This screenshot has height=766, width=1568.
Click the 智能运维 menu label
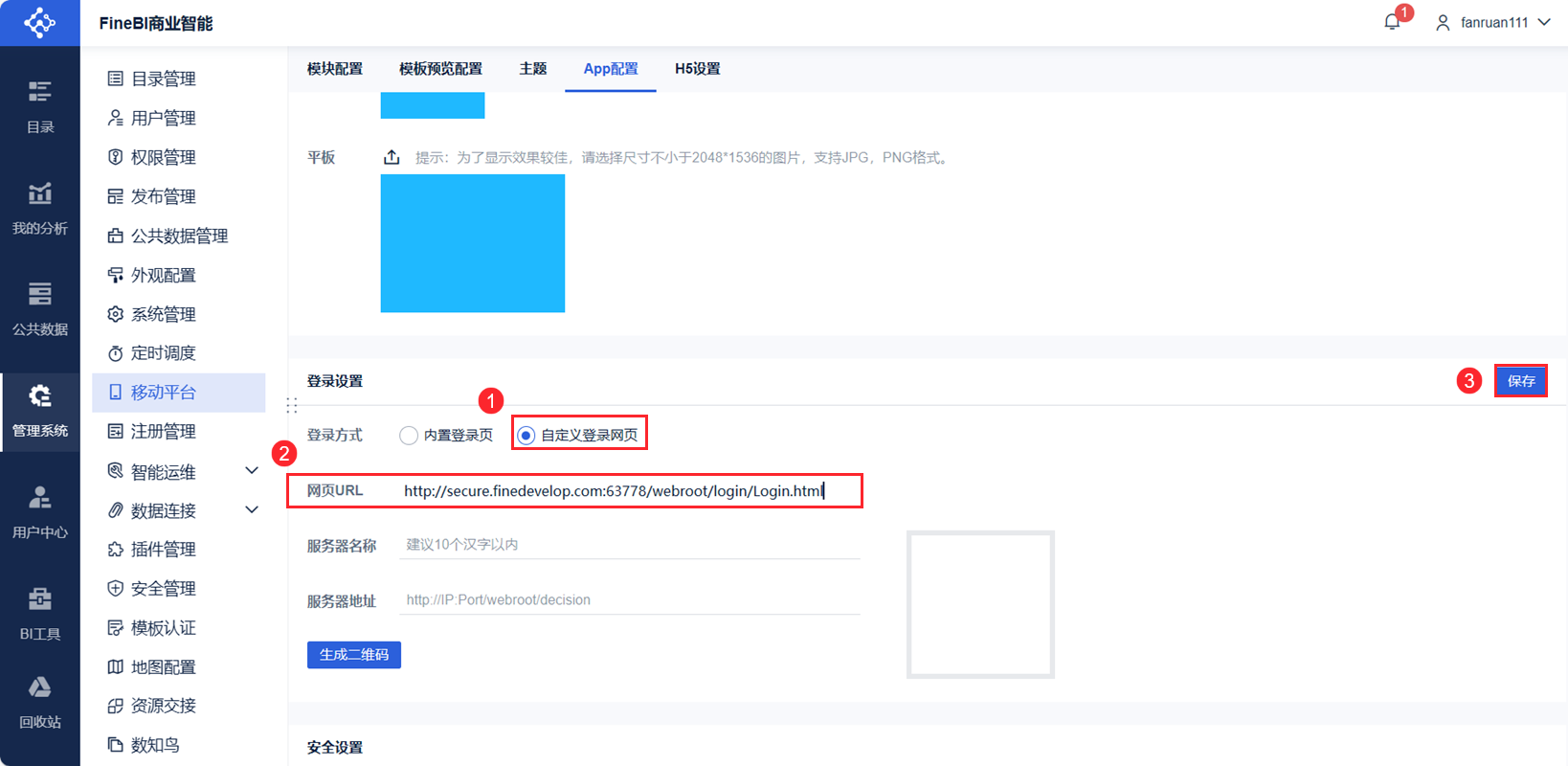pyautogui.click(x=163, y=472)
